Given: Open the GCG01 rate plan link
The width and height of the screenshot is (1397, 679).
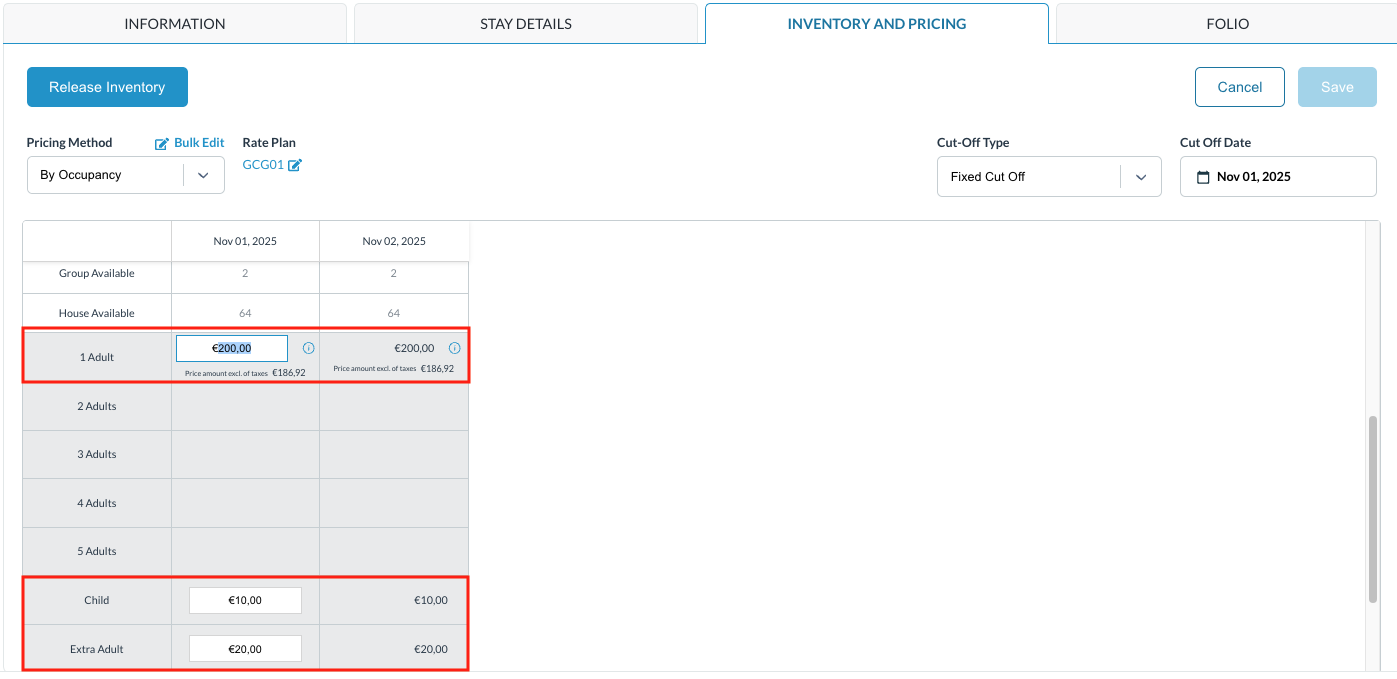Looking at the screenshot, I should pyautogui.click(x=263, y=165).
